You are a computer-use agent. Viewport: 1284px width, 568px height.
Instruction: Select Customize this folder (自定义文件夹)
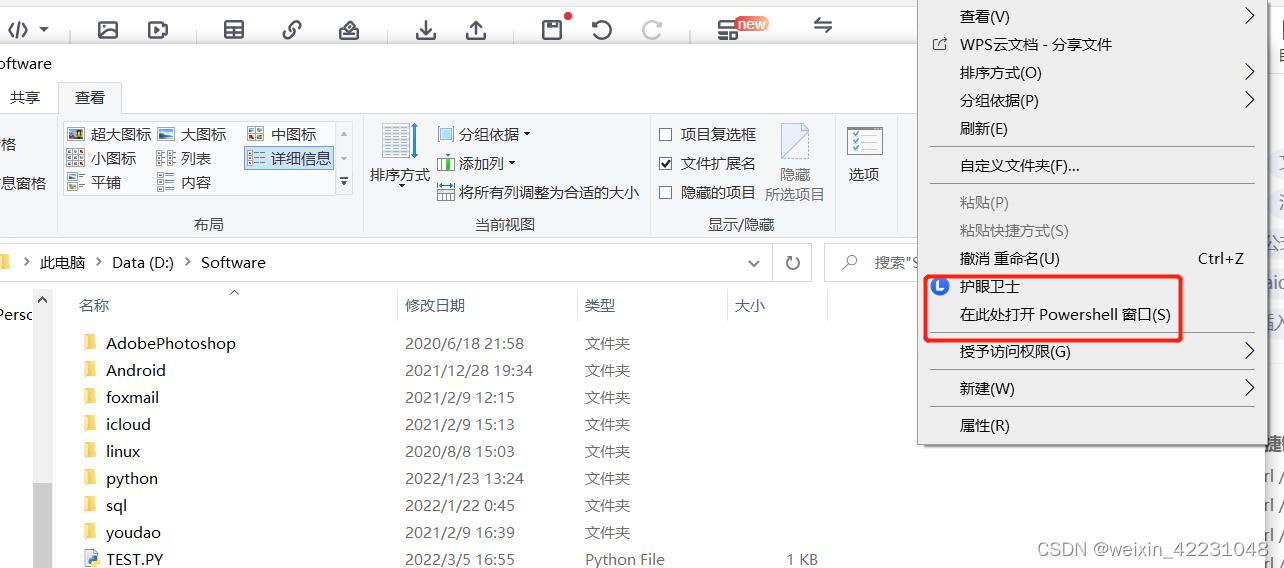1092,165
